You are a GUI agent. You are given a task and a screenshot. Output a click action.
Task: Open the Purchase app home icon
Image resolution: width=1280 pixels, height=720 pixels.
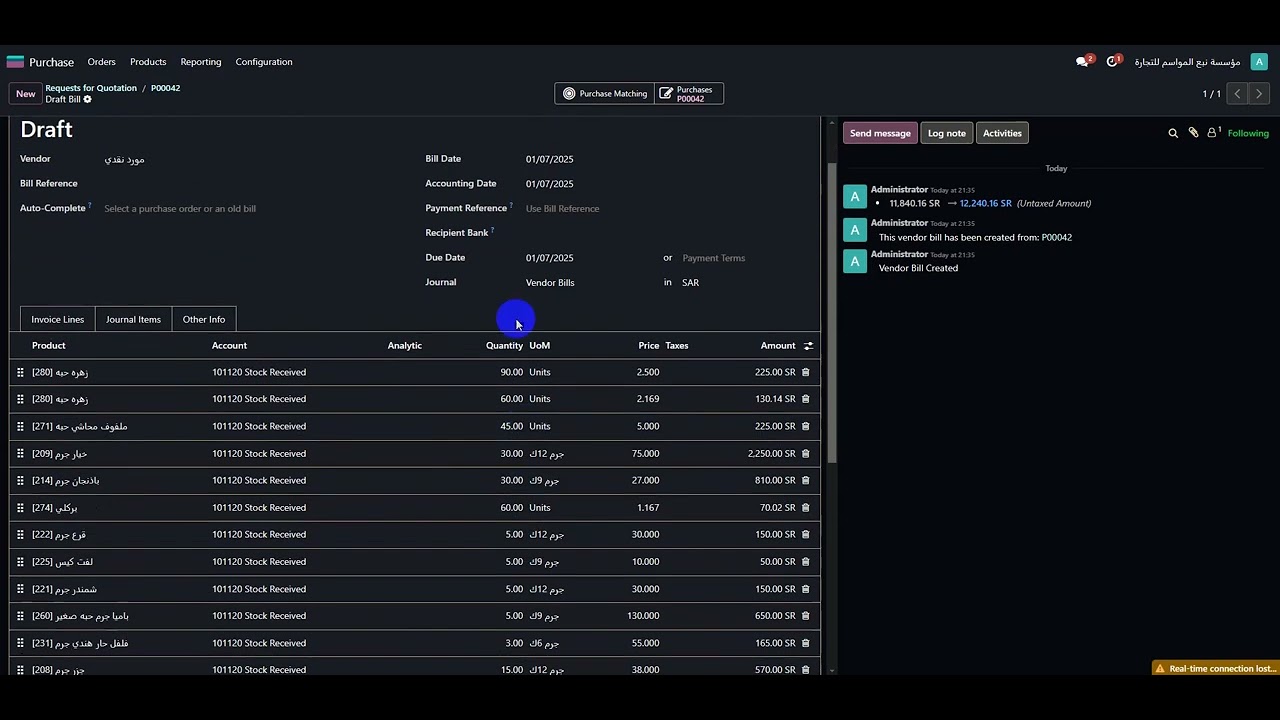pos(15,62)
